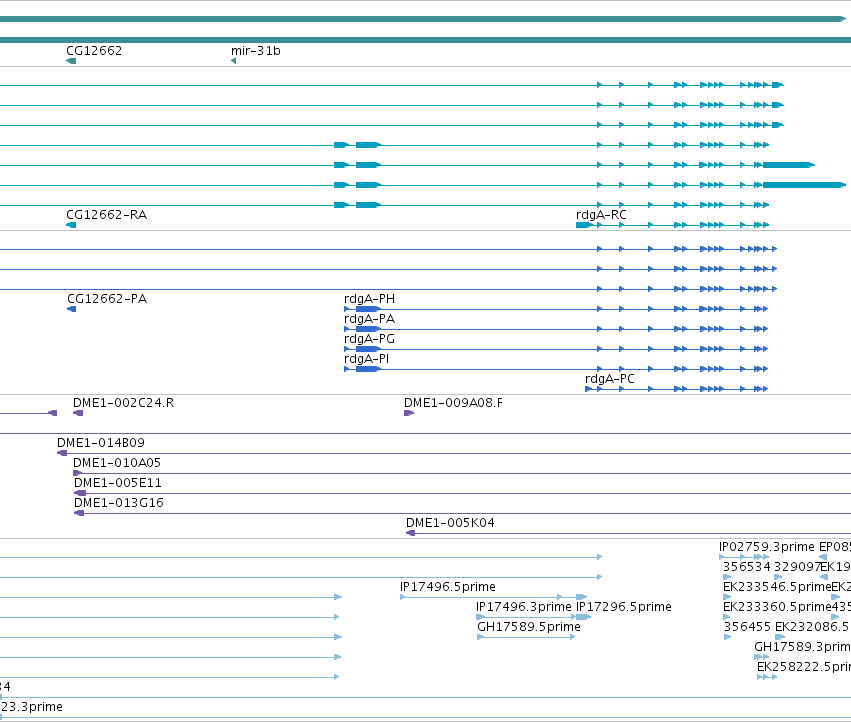Open the GH17589.3prime EST label
Image resolution: width=851 pixels, height=722 pixels.
tap(803, 647)
